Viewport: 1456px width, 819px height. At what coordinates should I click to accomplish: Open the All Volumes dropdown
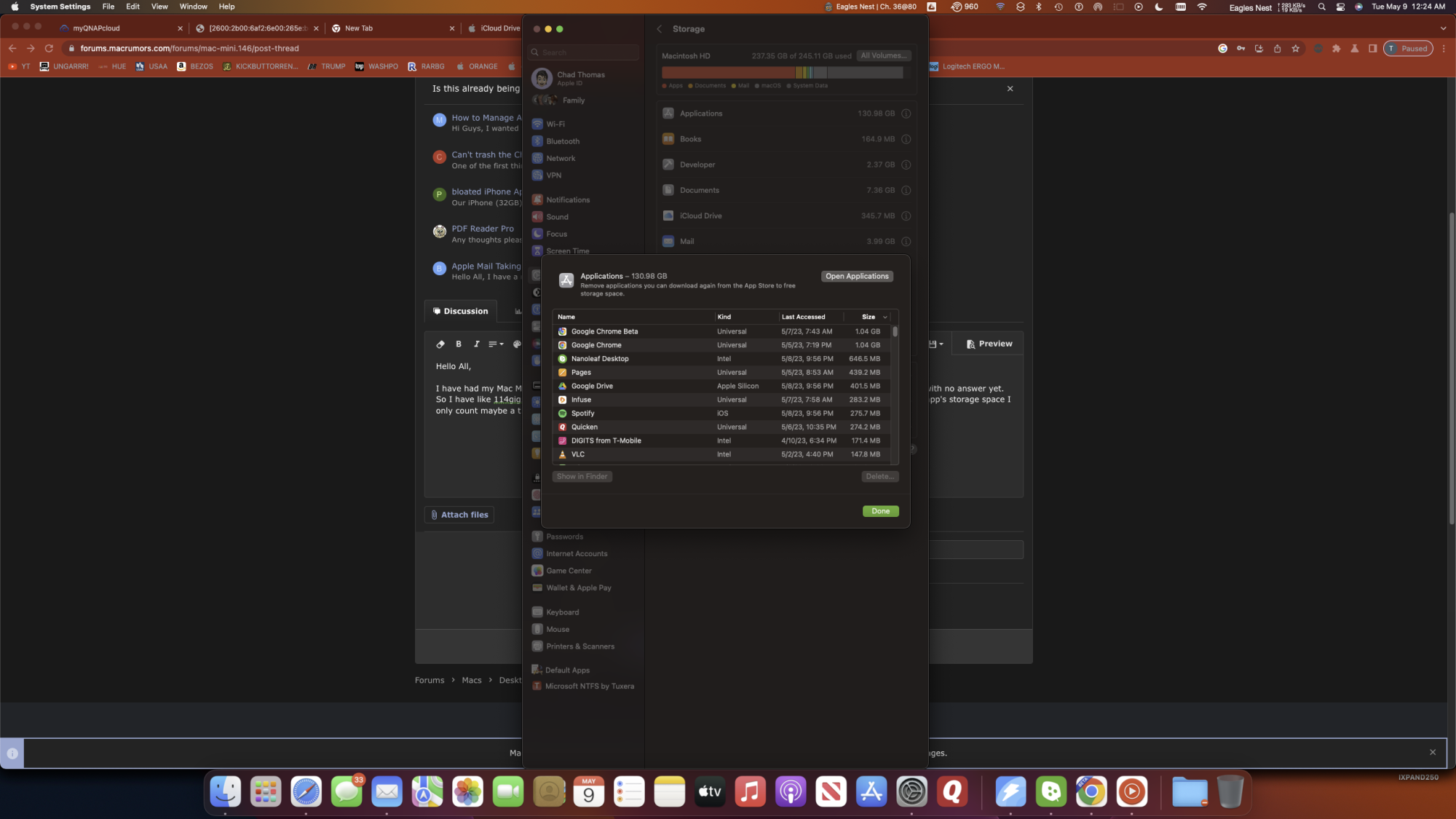pyautogui.click(x=884, y=56)
